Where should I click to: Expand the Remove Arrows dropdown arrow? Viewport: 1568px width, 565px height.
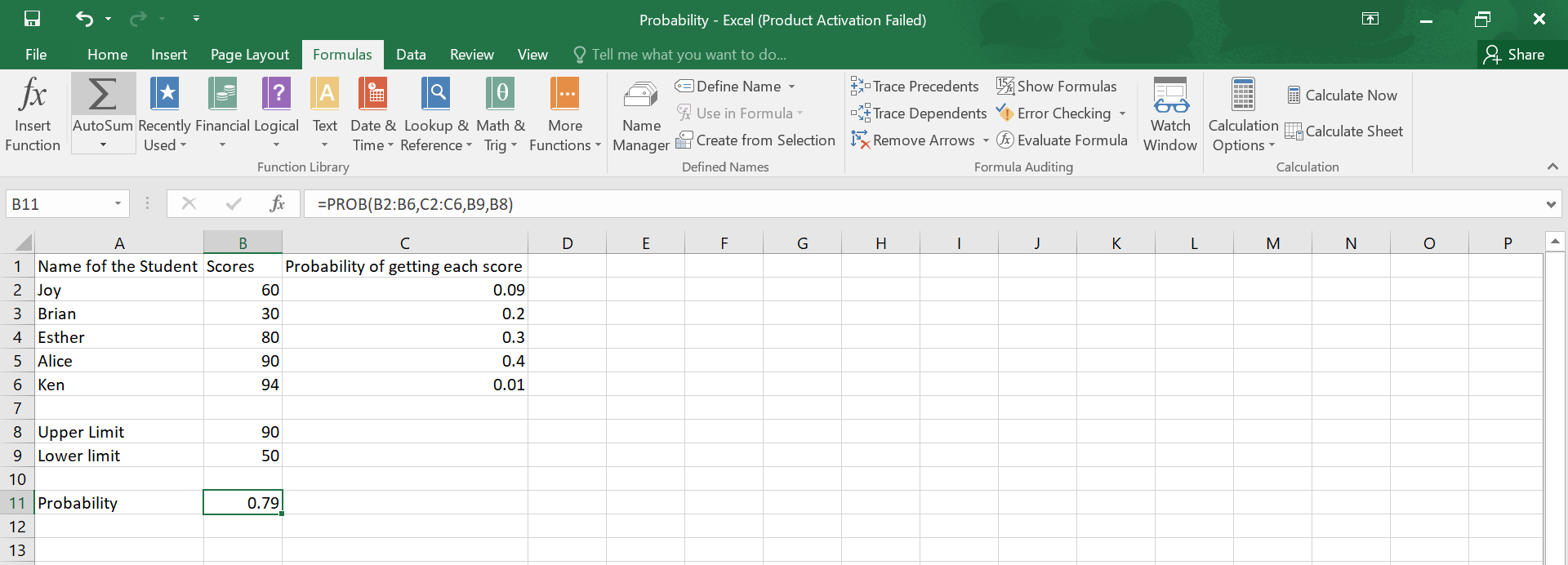[x=986, y=140]
